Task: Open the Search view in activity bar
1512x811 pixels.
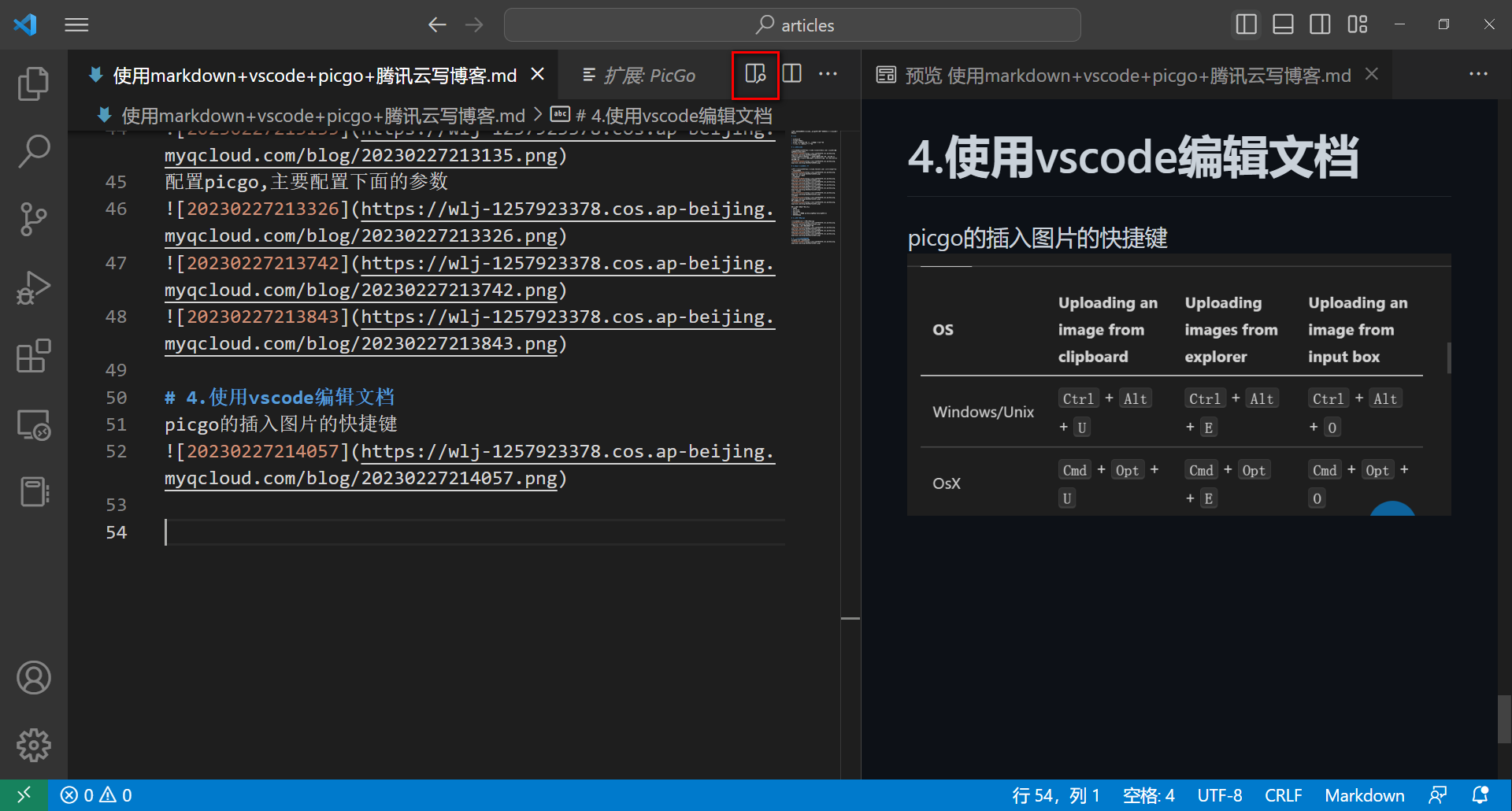Action: pyautogui.click(x=33, y=151)
